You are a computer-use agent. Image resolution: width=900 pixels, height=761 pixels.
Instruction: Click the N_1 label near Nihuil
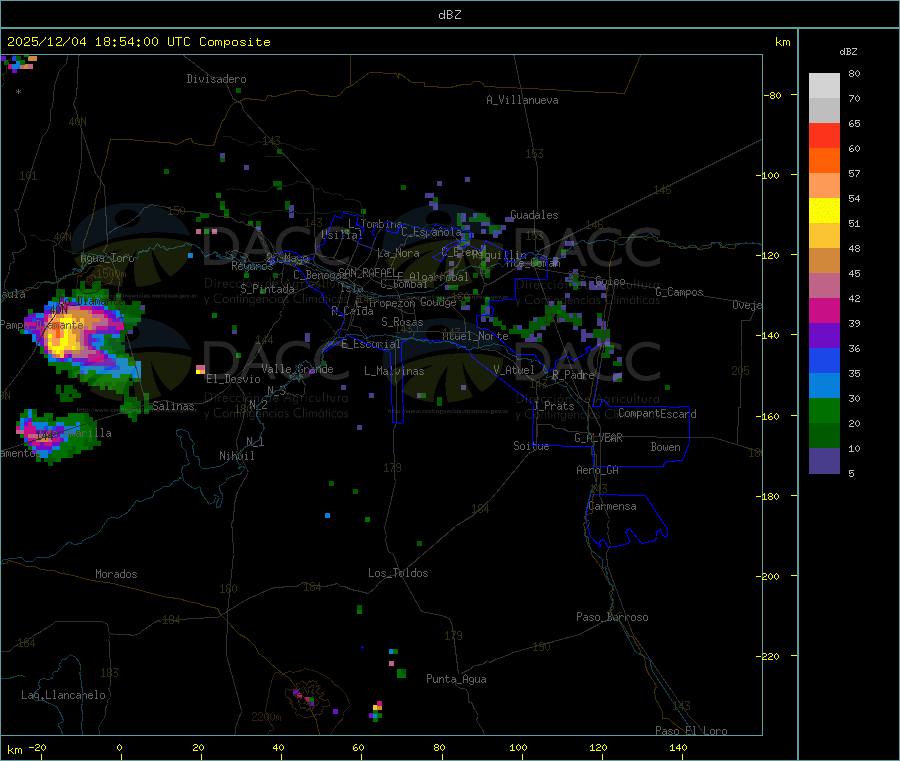tap(255, 442)
